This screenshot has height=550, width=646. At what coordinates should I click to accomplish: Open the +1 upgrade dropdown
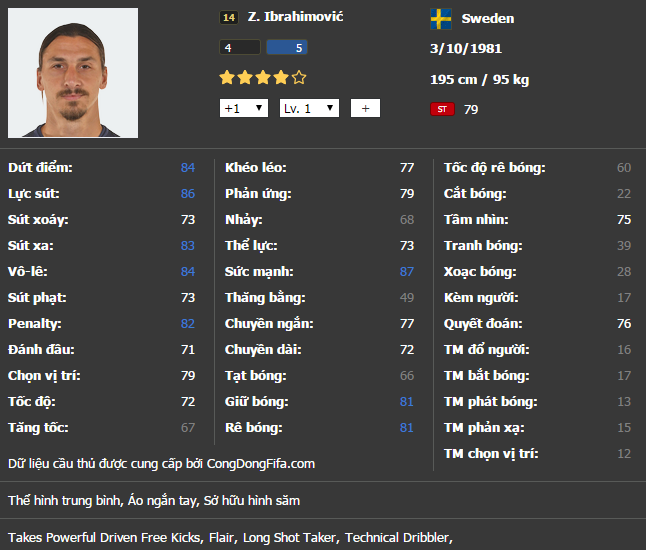click(244, 108)
